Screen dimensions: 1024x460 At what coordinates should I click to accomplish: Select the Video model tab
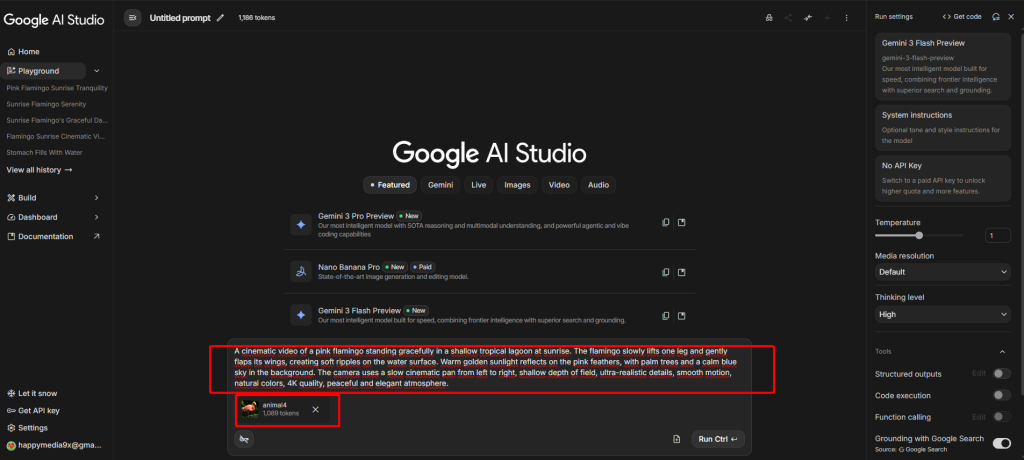pyautogui.click(x=559, y=185)
